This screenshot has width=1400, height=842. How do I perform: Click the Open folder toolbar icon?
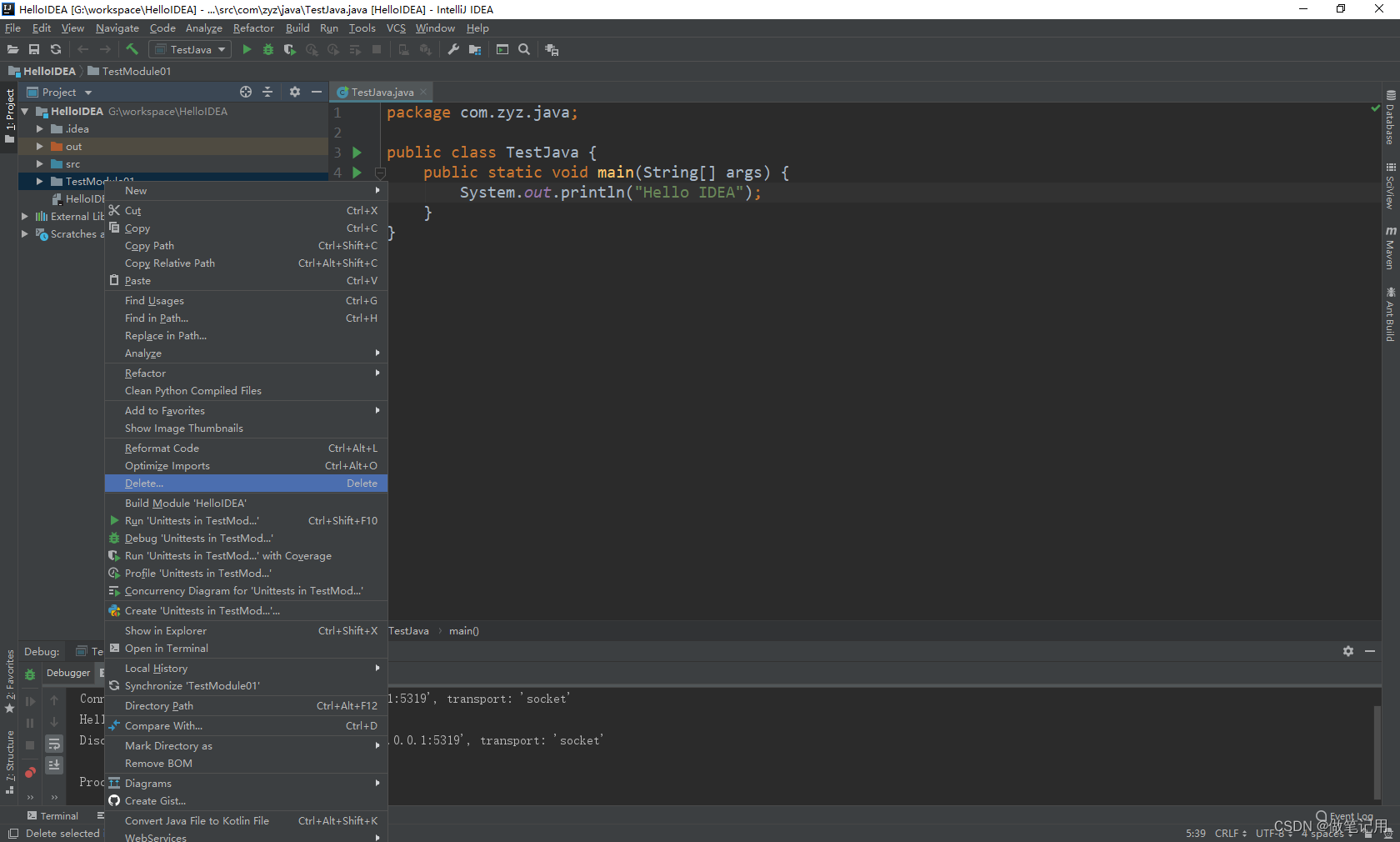(x=12, y=50)
